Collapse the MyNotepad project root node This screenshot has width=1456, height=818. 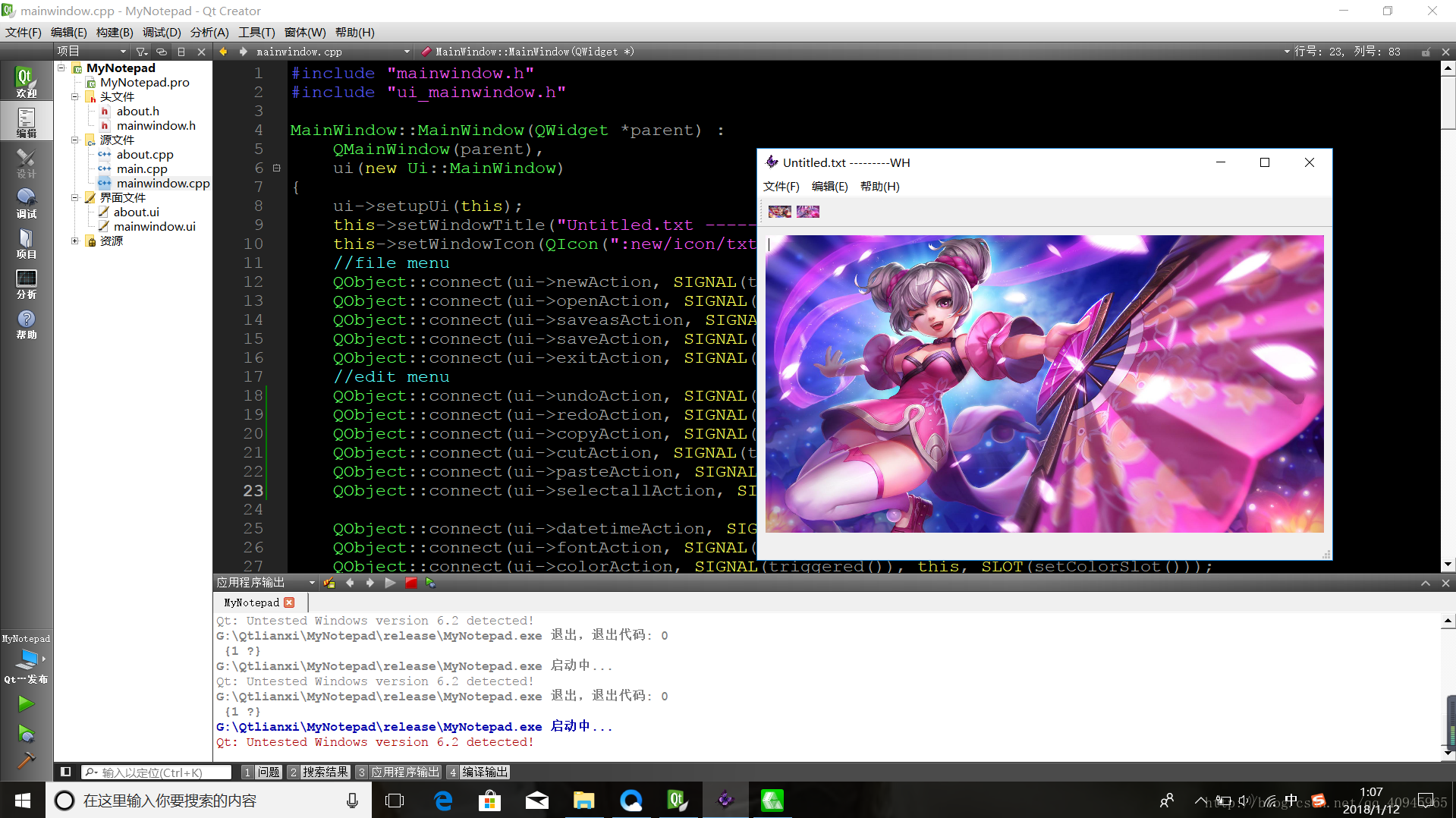click(x=61, y=68)
